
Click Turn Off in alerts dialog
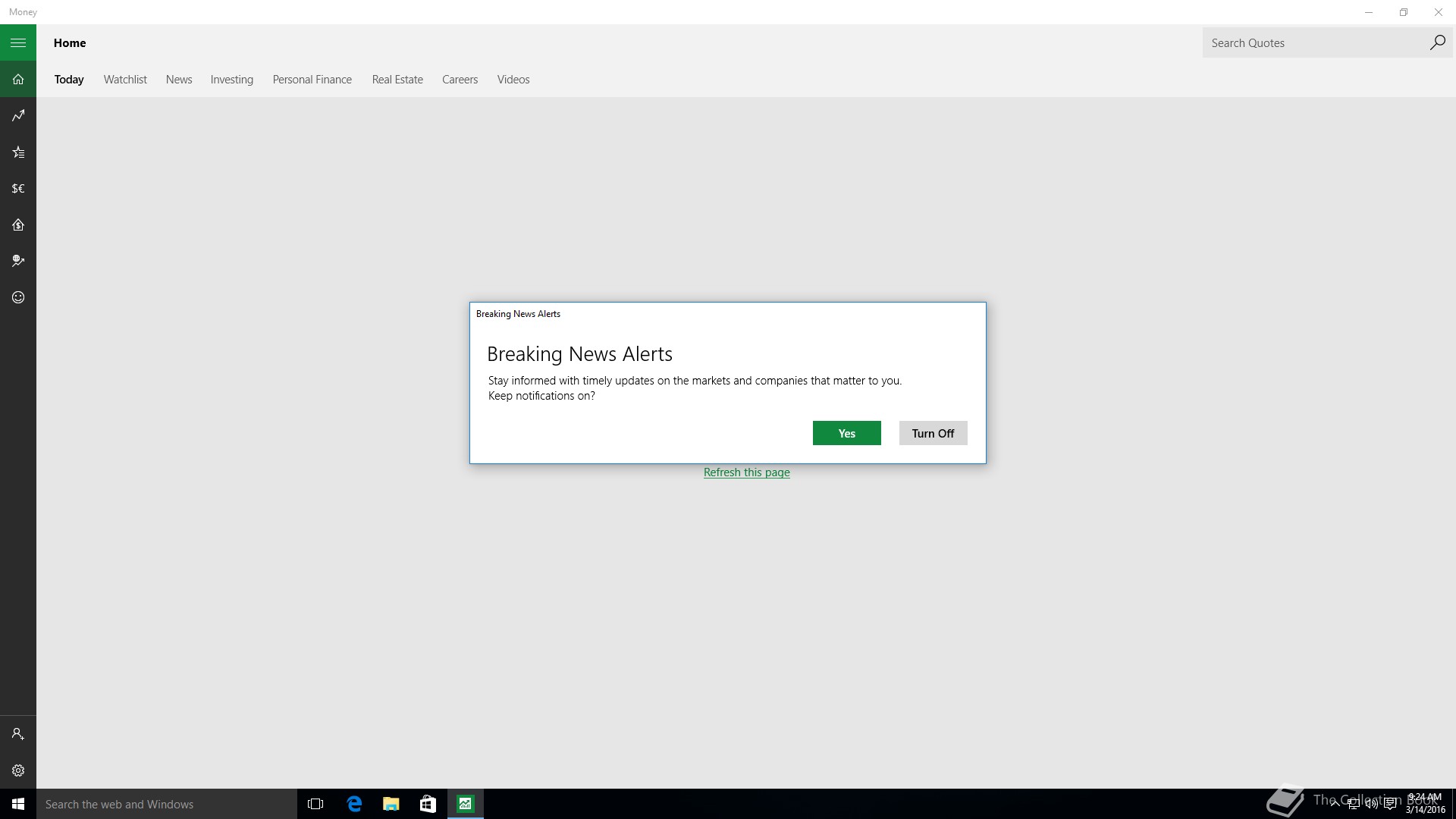click(x=934, y=433)
